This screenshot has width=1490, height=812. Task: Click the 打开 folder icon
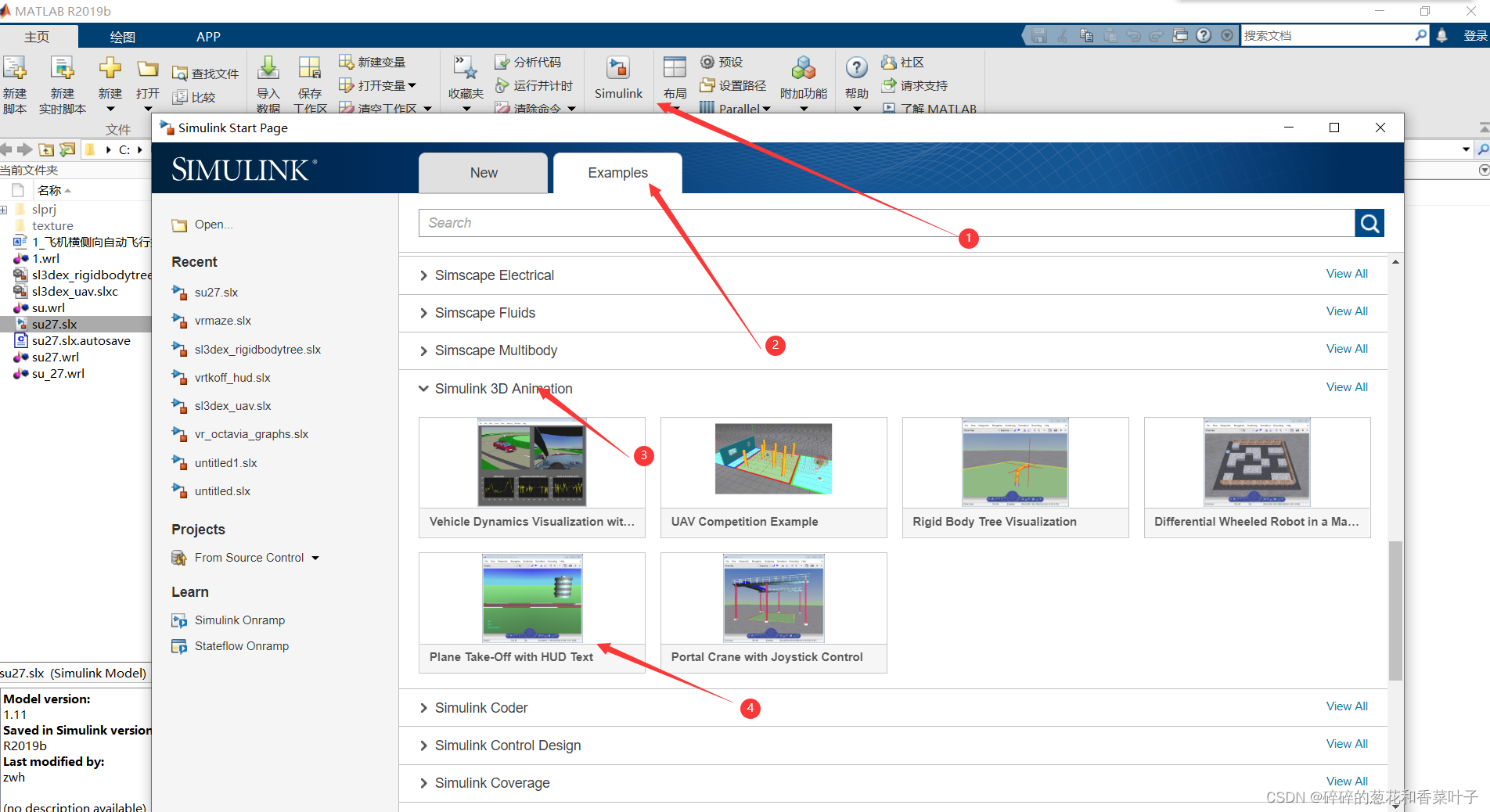coord(148,69)
